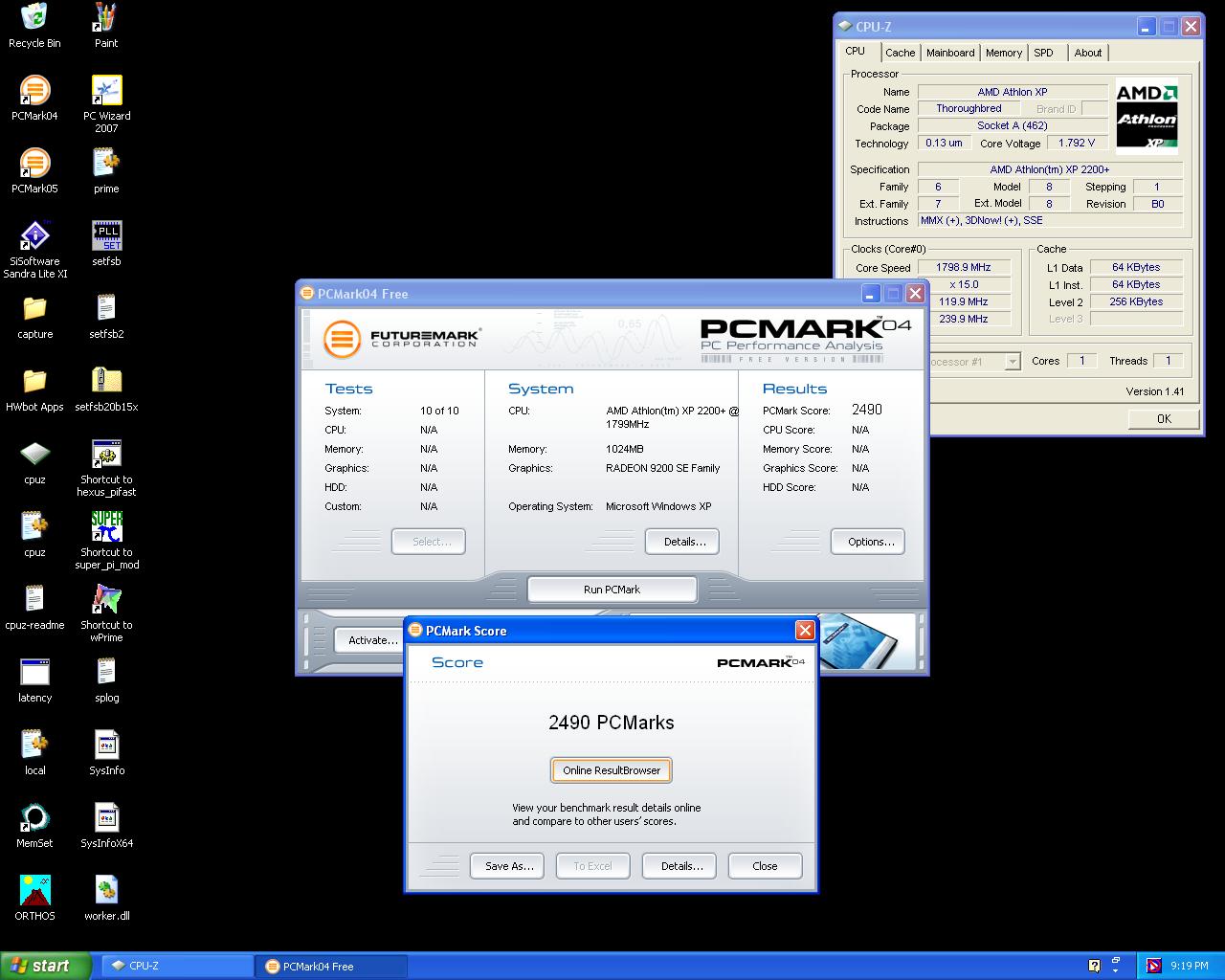The height and width of the screenshot is (980, 1225).
Task: Open SiSoftware Sandra Lite XI icon
Action: point(34,251)
